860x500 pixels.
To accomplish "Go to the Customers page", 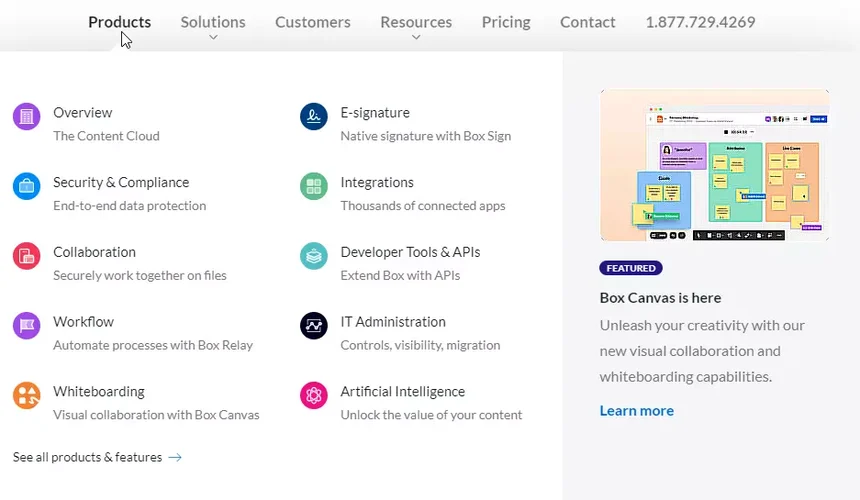I will pyautogui.click(x=313, y=22).
